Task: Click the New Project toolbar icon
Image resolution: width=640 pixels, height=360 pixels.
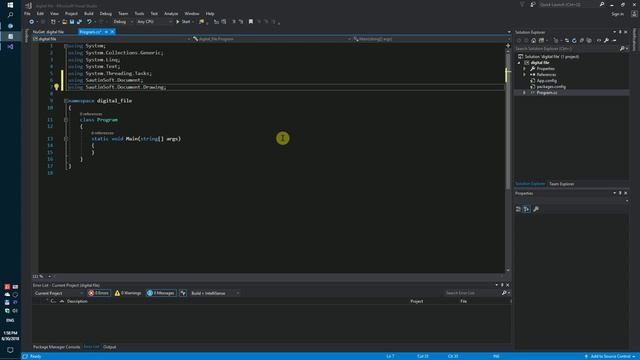Action: [x=53, y=22]
